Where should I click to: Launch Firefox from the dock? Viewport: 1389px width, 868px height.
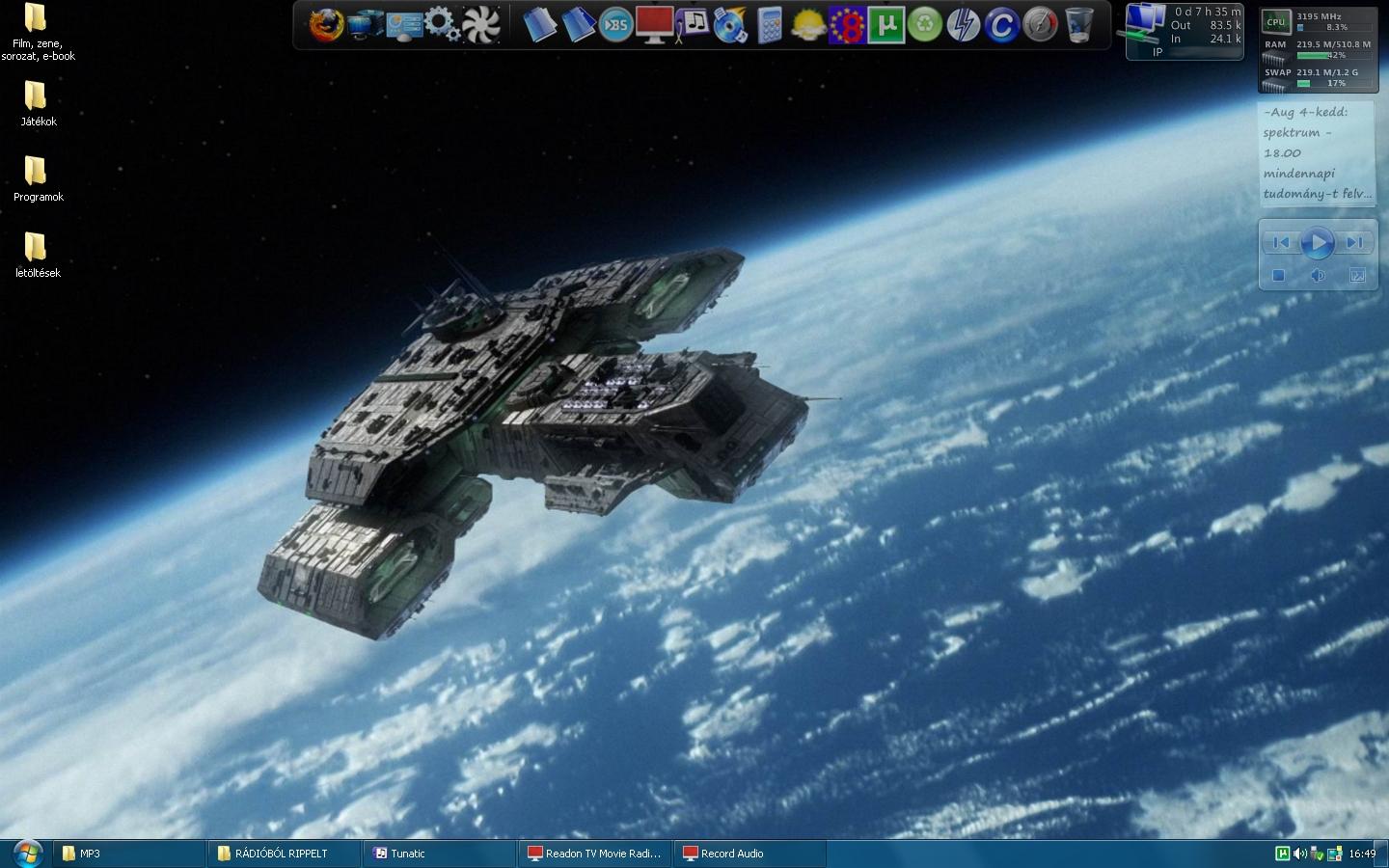point(326,24)
